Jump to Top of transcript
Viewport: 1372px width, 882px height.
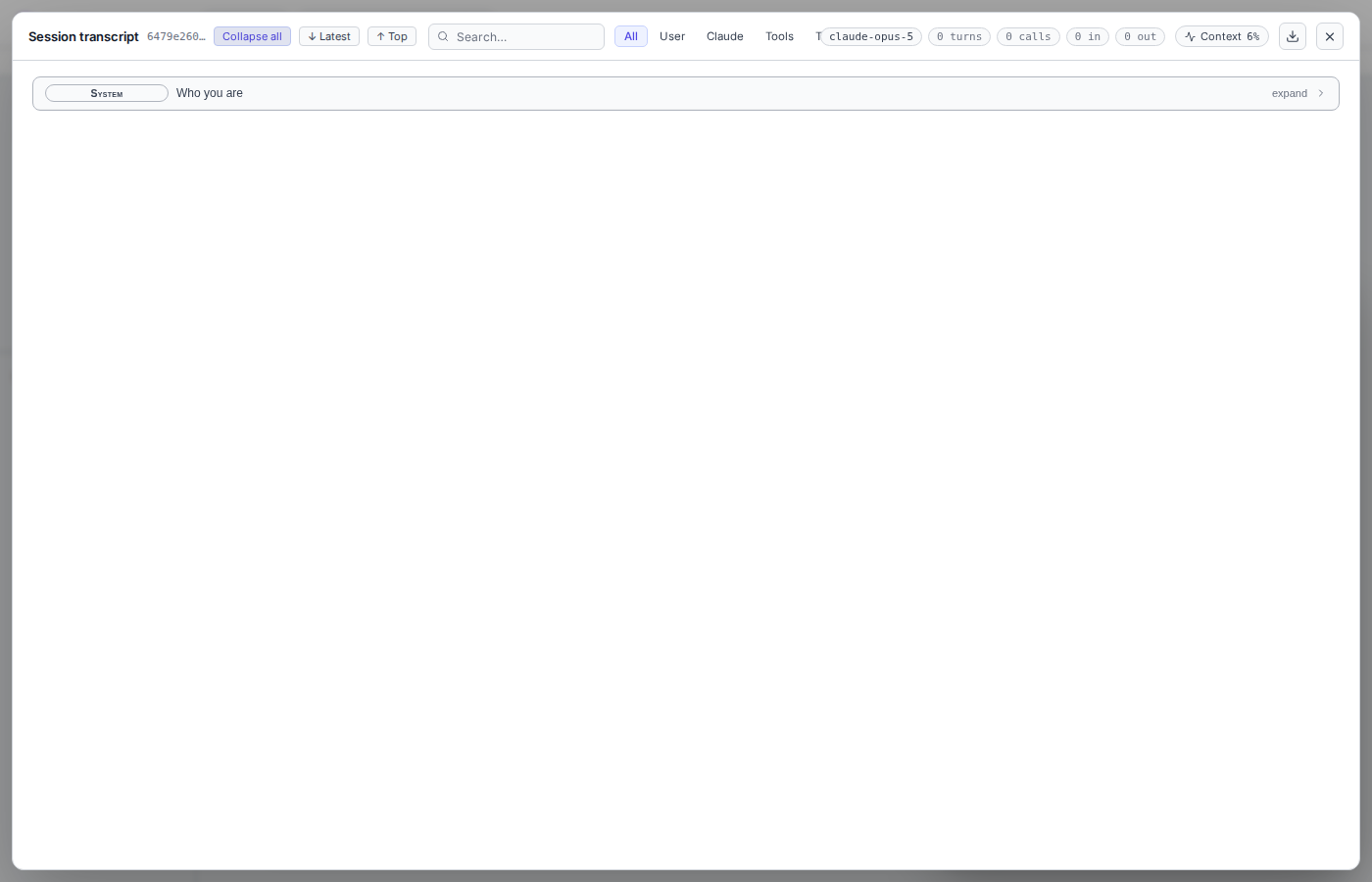coord(392,36)
